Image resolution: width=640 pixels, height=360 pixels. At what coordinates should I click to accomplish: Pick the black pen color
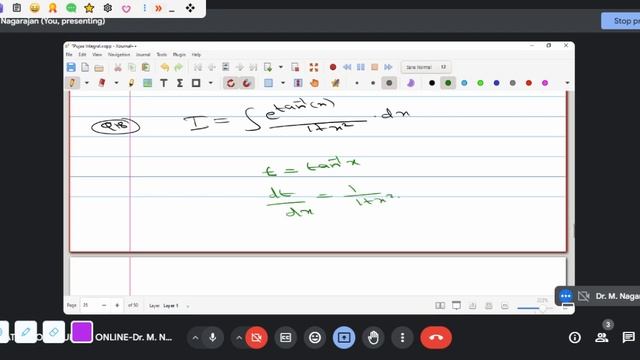click(432, 83)
